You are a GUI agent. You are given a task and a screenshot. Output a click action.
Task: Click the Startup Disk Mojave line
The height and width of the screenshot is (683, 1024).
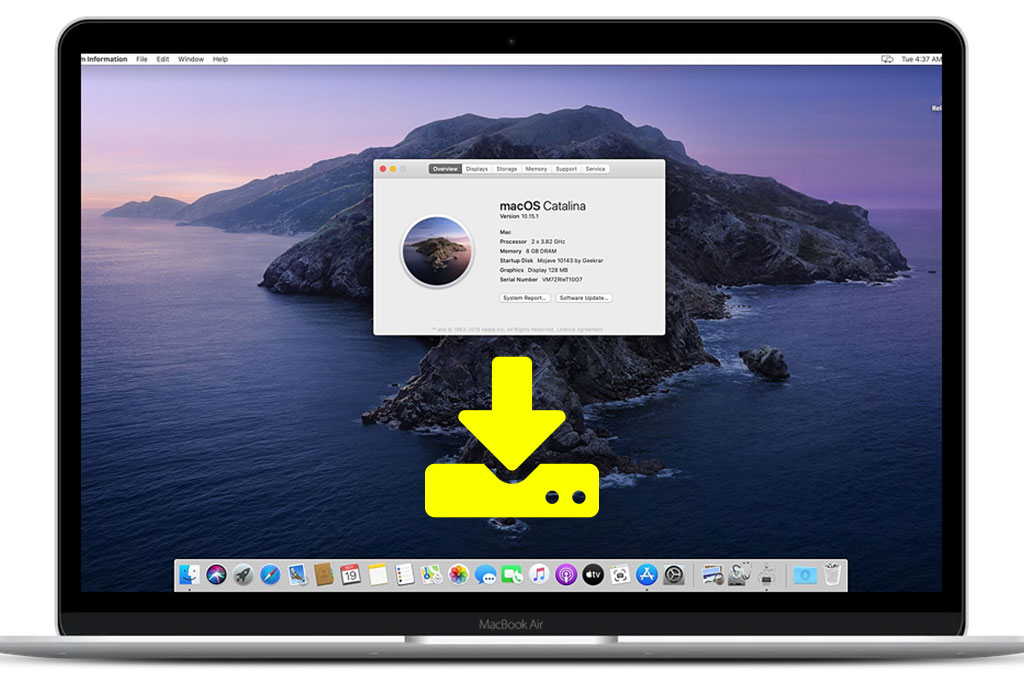(551, 261)
